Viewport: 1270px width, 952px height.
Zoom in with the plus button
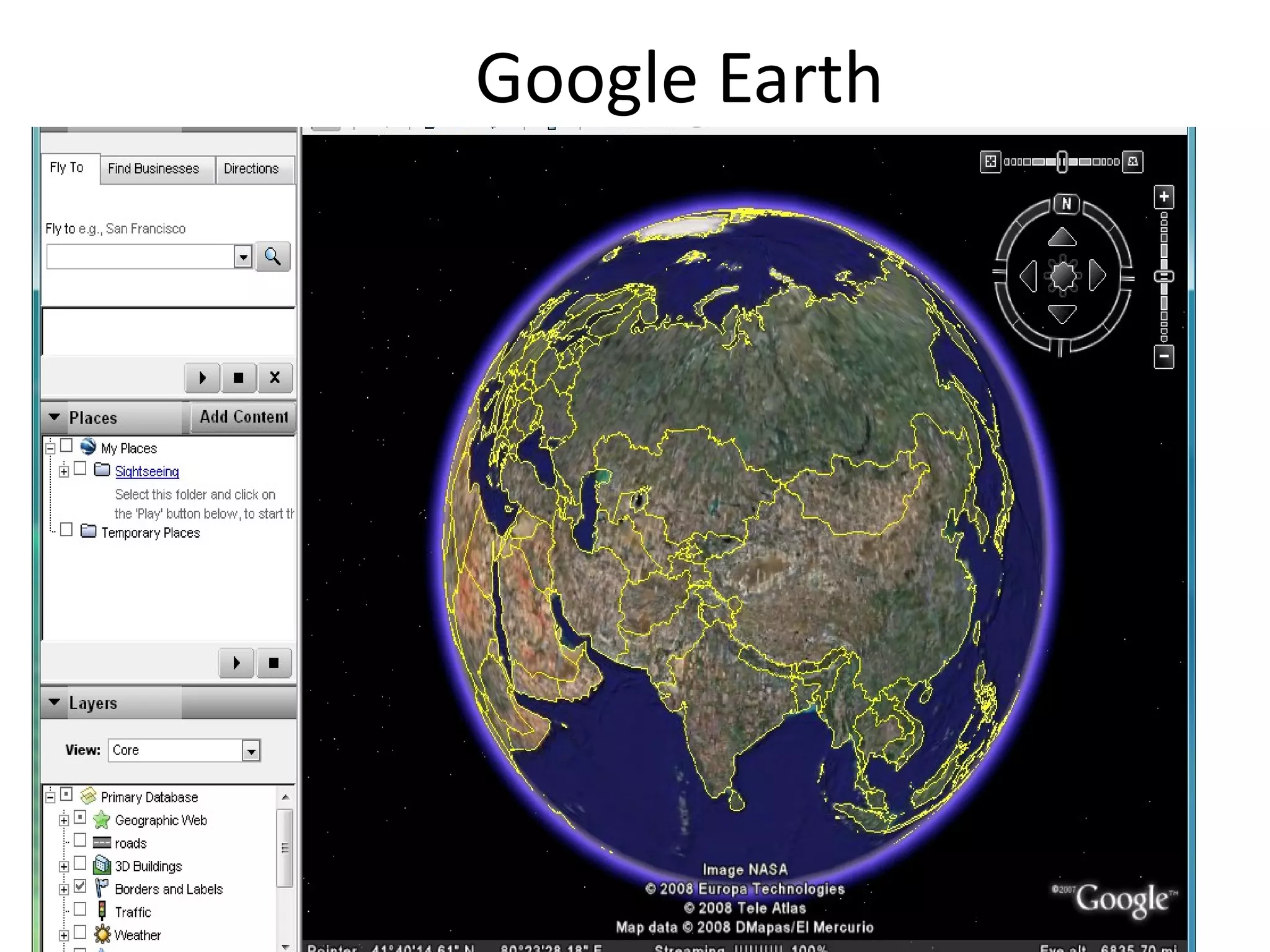coord(1164,197)
